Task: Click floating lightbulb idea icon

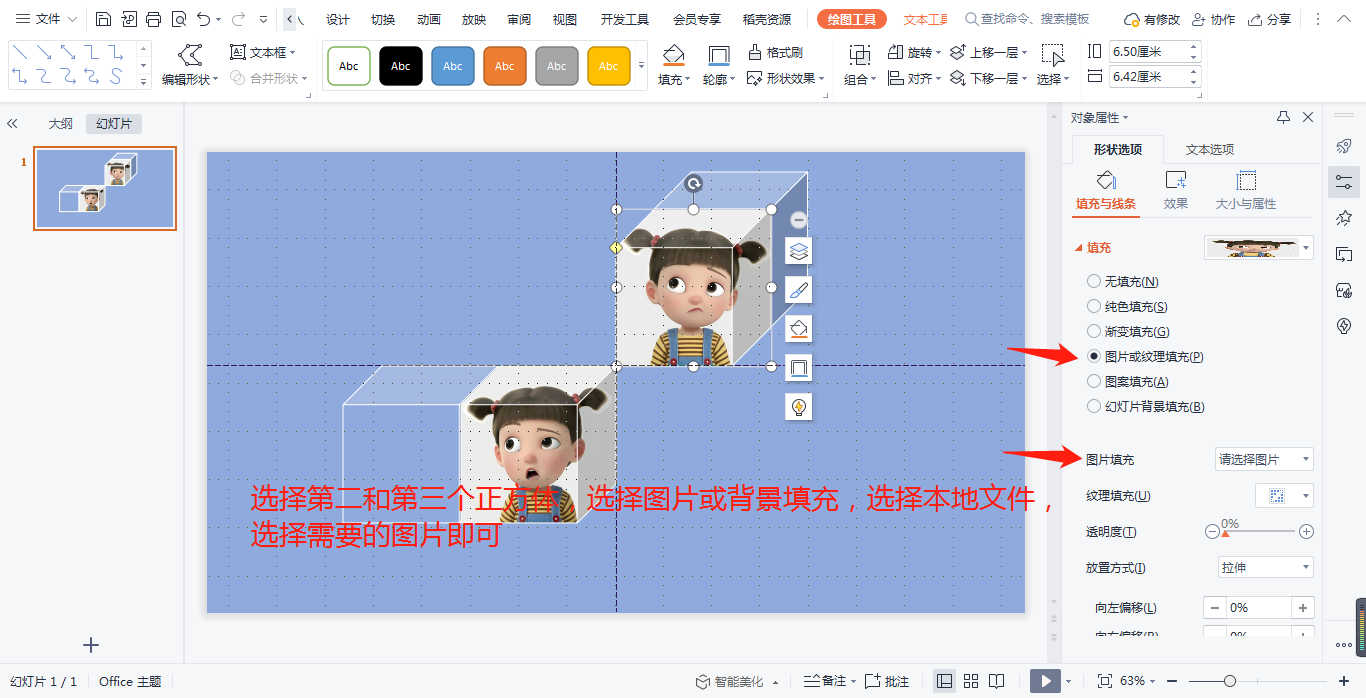Action: (798, 407)
